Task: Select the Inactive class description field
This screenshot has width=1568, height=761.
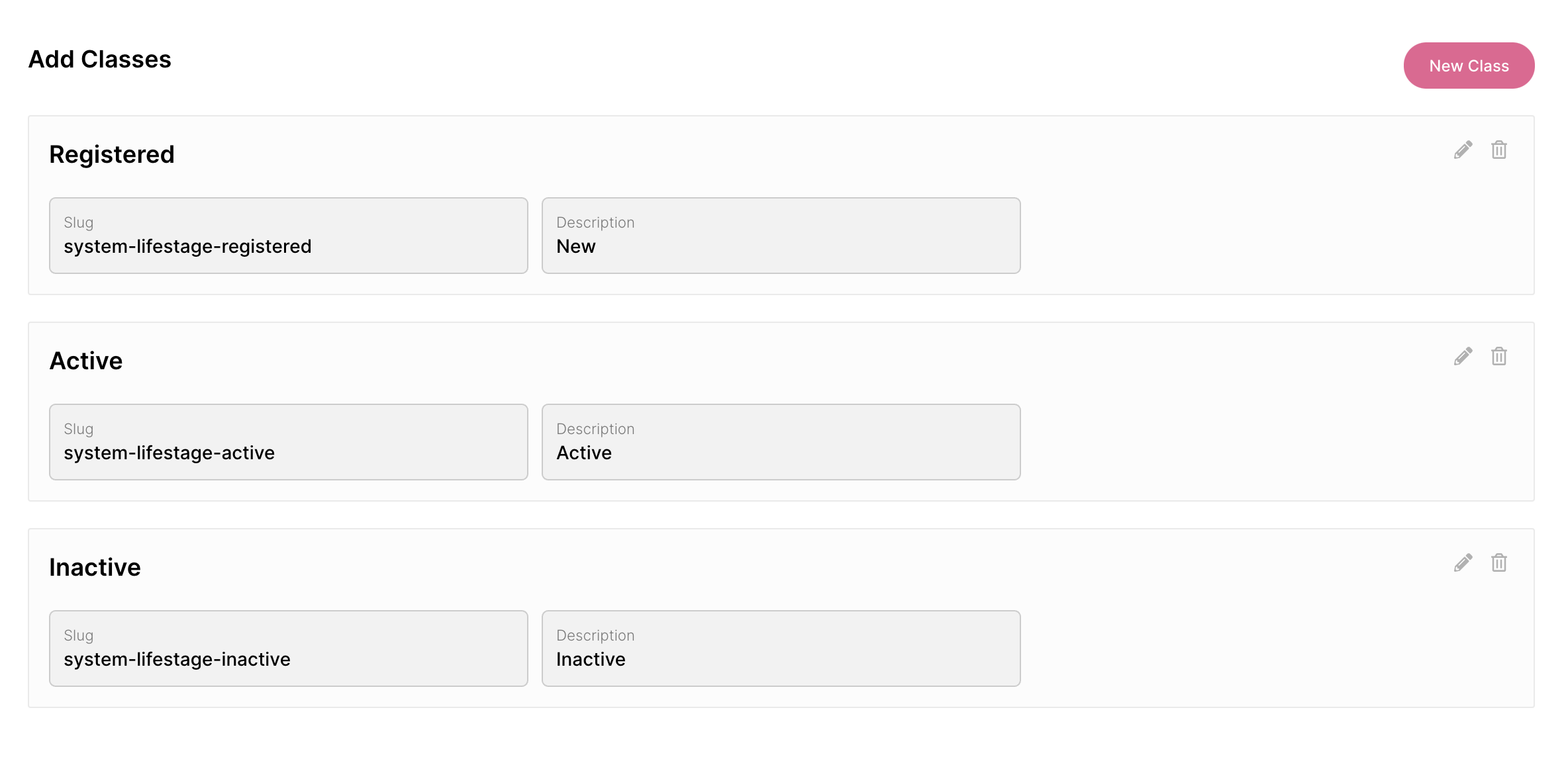Action: [x=781, y=649]
